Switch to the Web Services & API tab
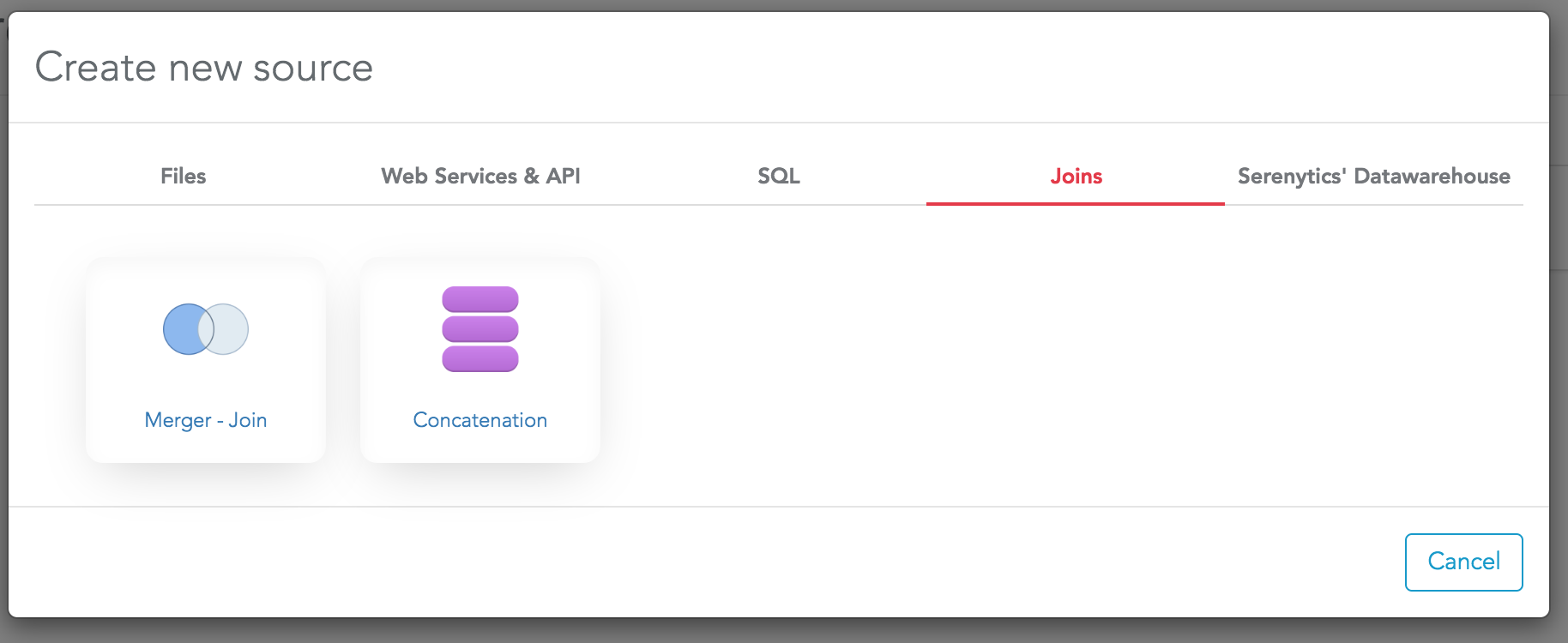 (480, 176)
